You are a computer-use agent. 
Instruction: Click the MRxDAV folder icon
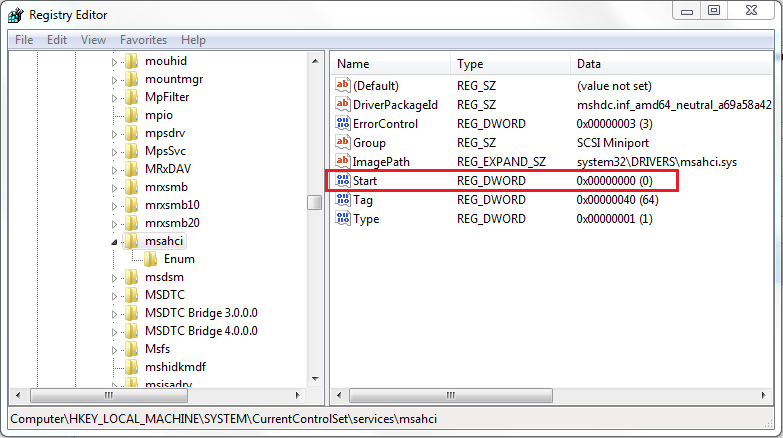[131, 169]
